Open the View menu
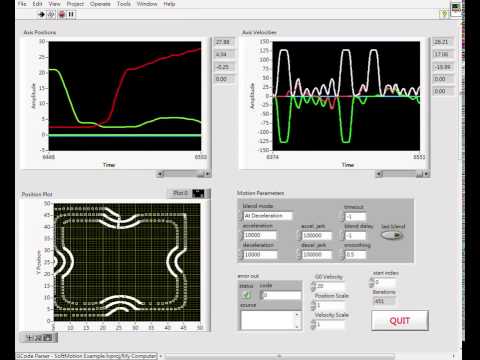Viewport: 480px width, 360px height. click(54, 4)
